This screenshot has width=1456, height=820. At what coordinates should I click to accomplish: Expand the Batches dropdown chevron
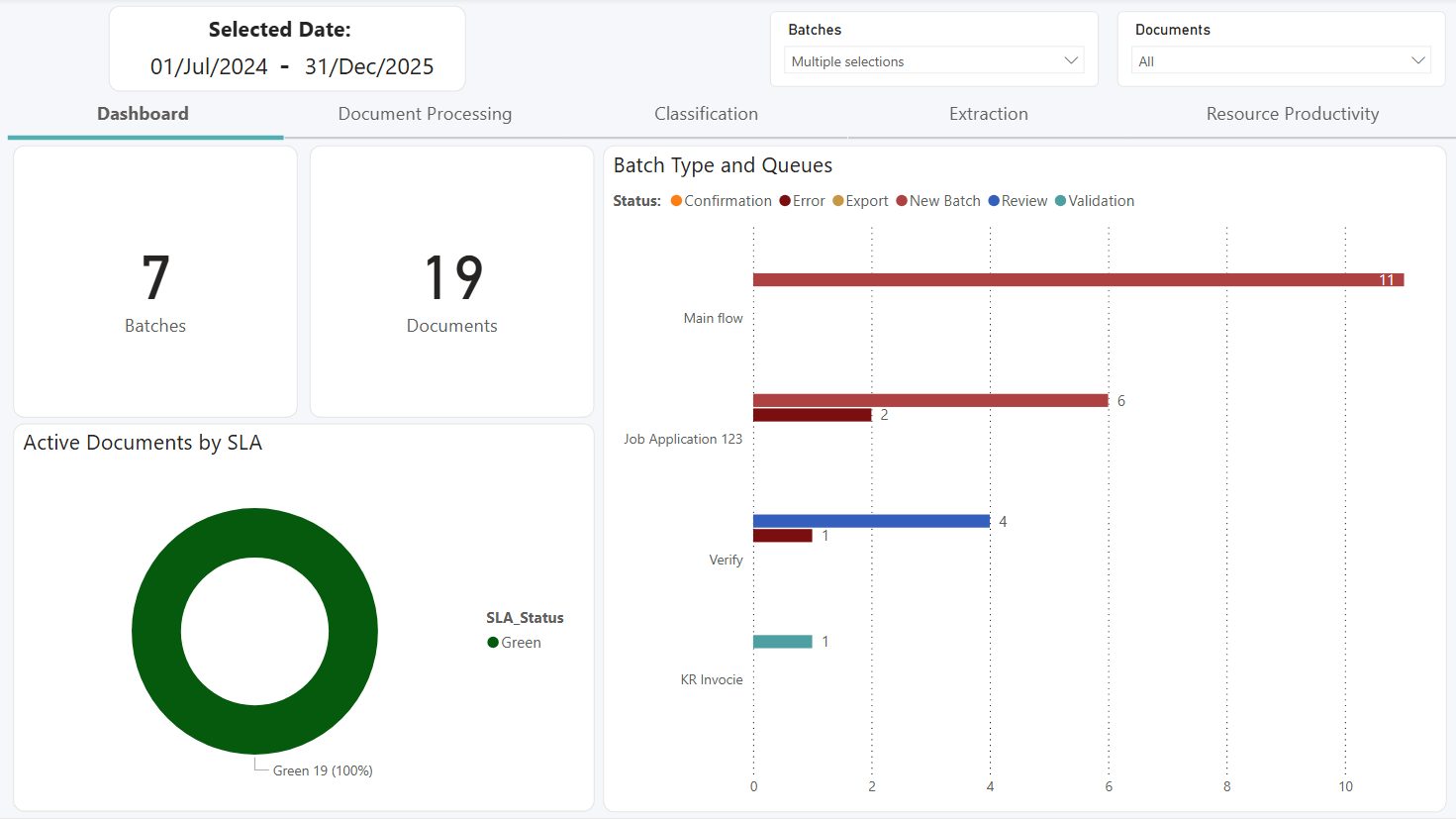click(x=1070, y=61)
